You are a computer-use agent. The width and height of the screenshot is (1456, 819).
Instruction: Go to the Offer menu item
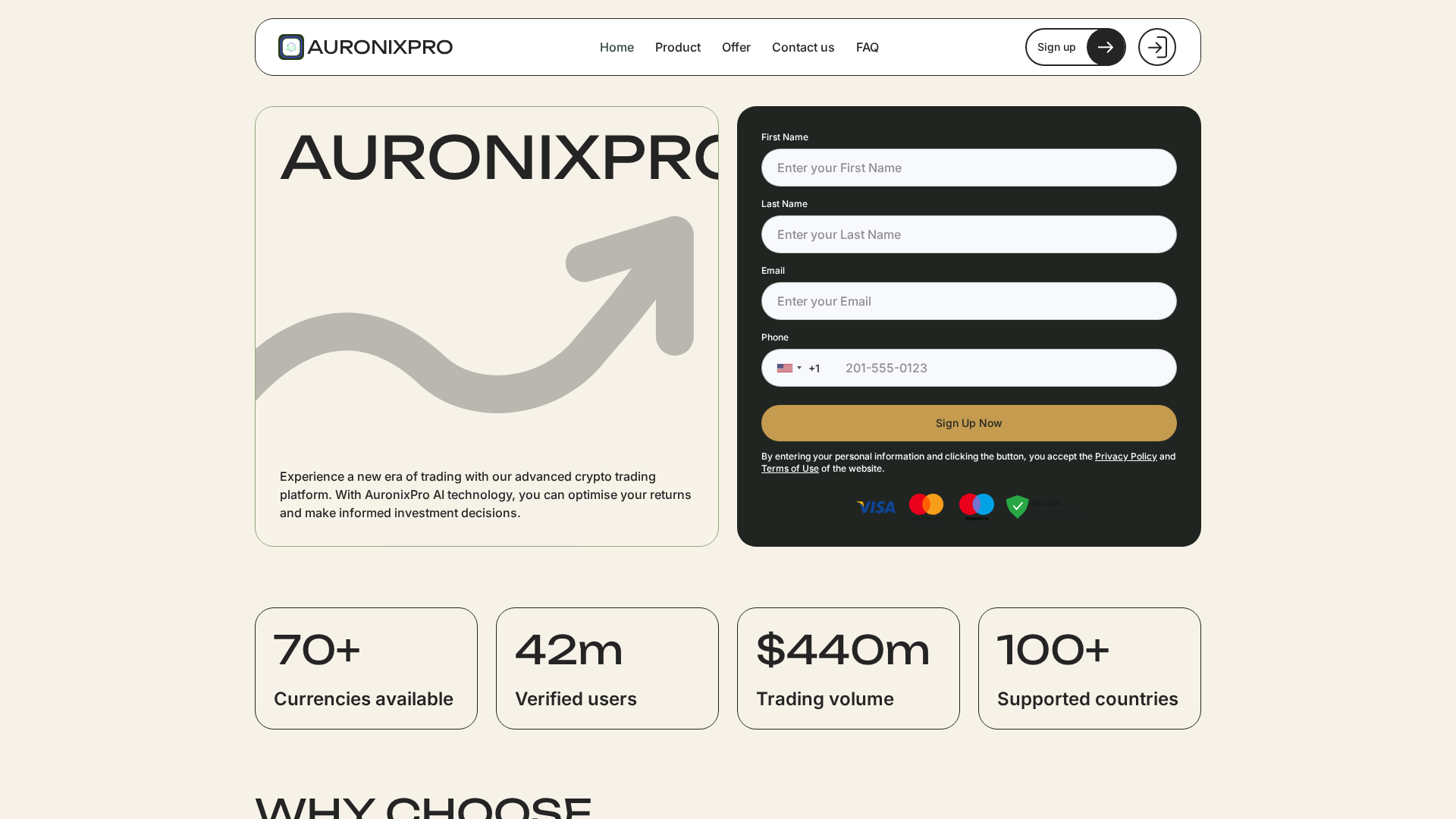[736, 47]
